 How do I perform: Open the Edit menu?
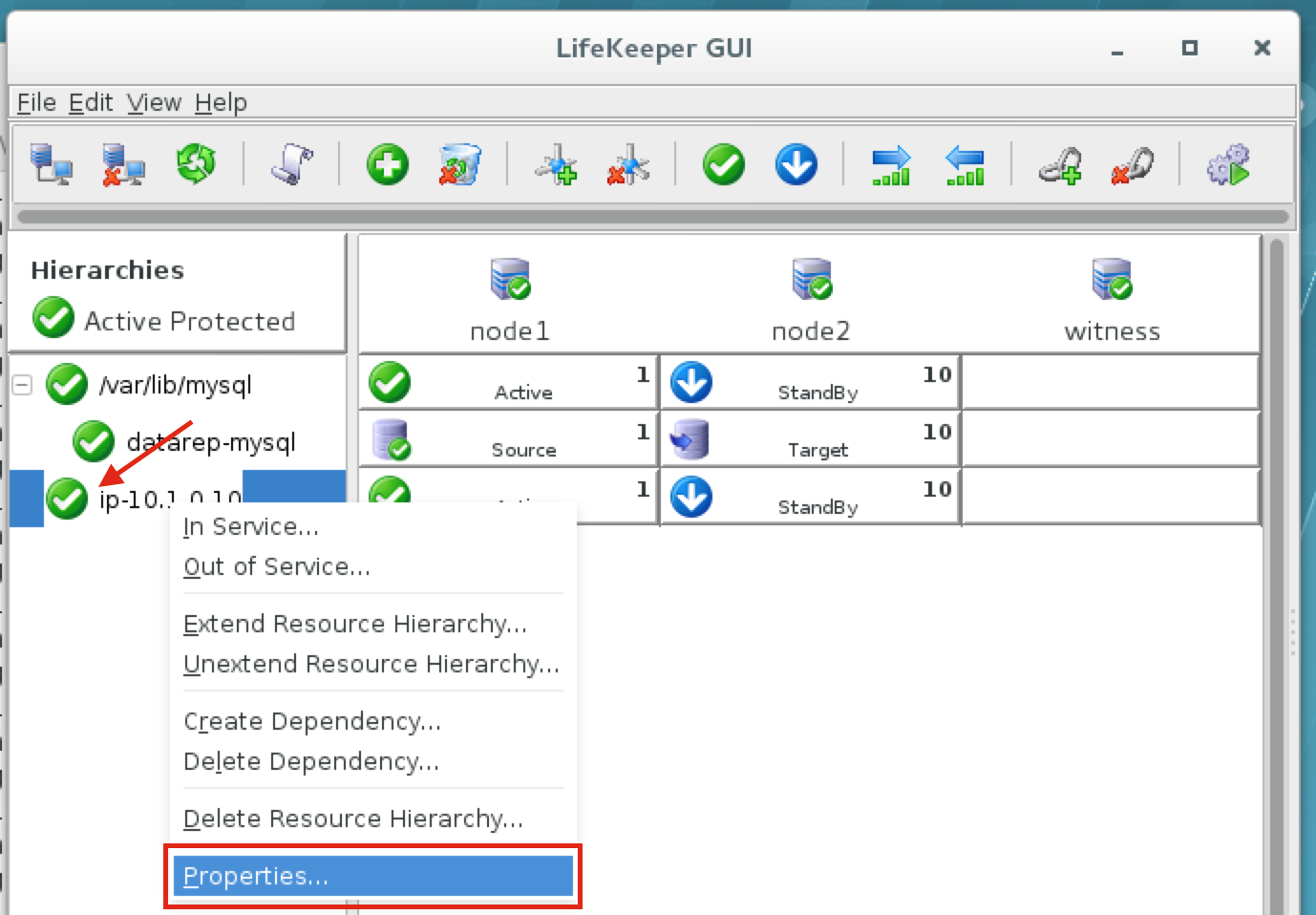[x=91, y=102]
